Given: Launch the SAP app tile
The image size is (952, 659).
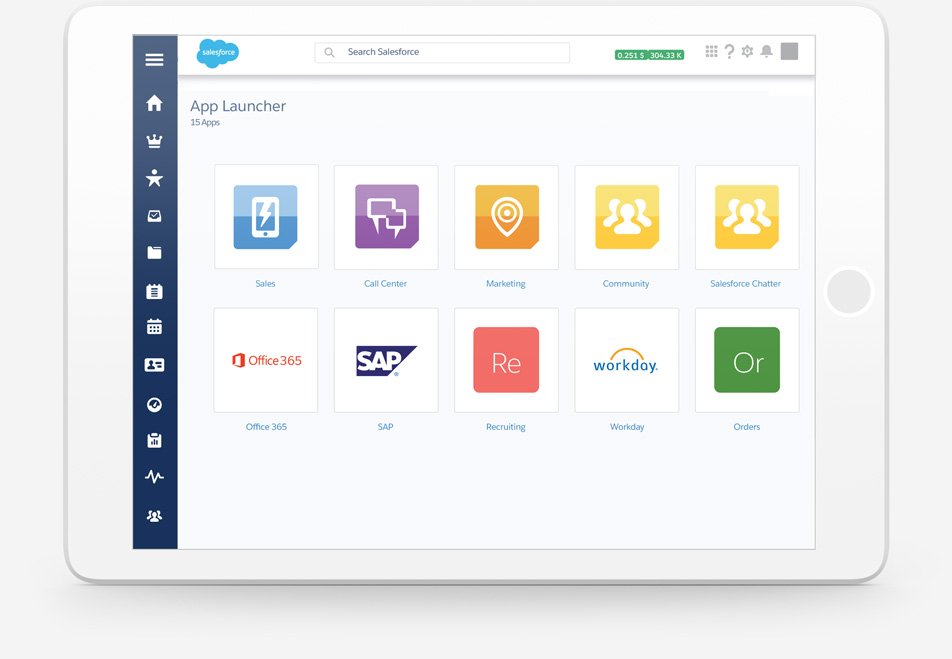Looking at the screenshot, I should (386, 360).
